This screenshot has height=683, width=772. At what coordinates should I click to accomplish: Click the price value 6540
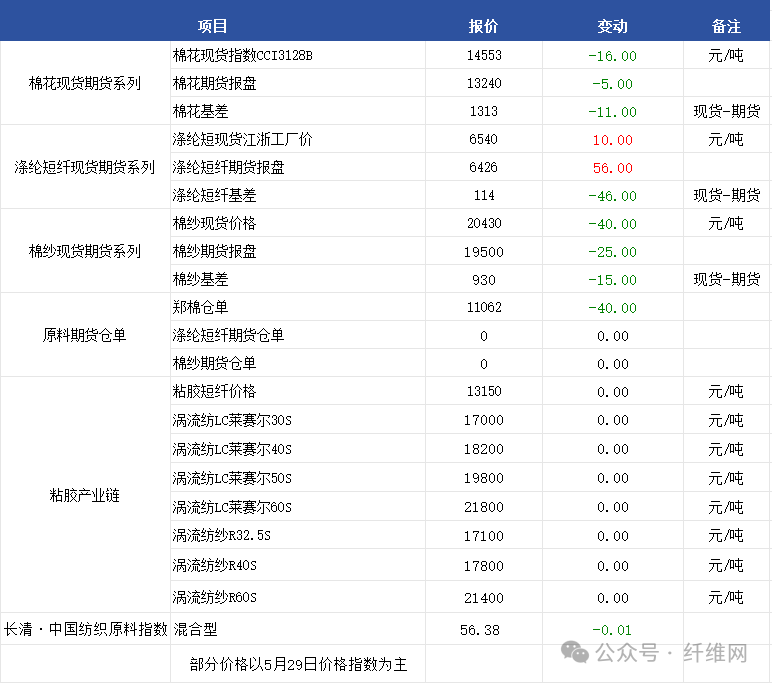483,139
